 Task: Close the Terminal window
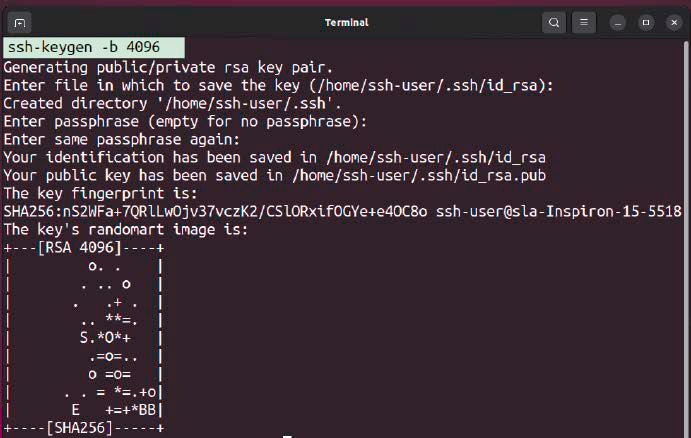672,22
